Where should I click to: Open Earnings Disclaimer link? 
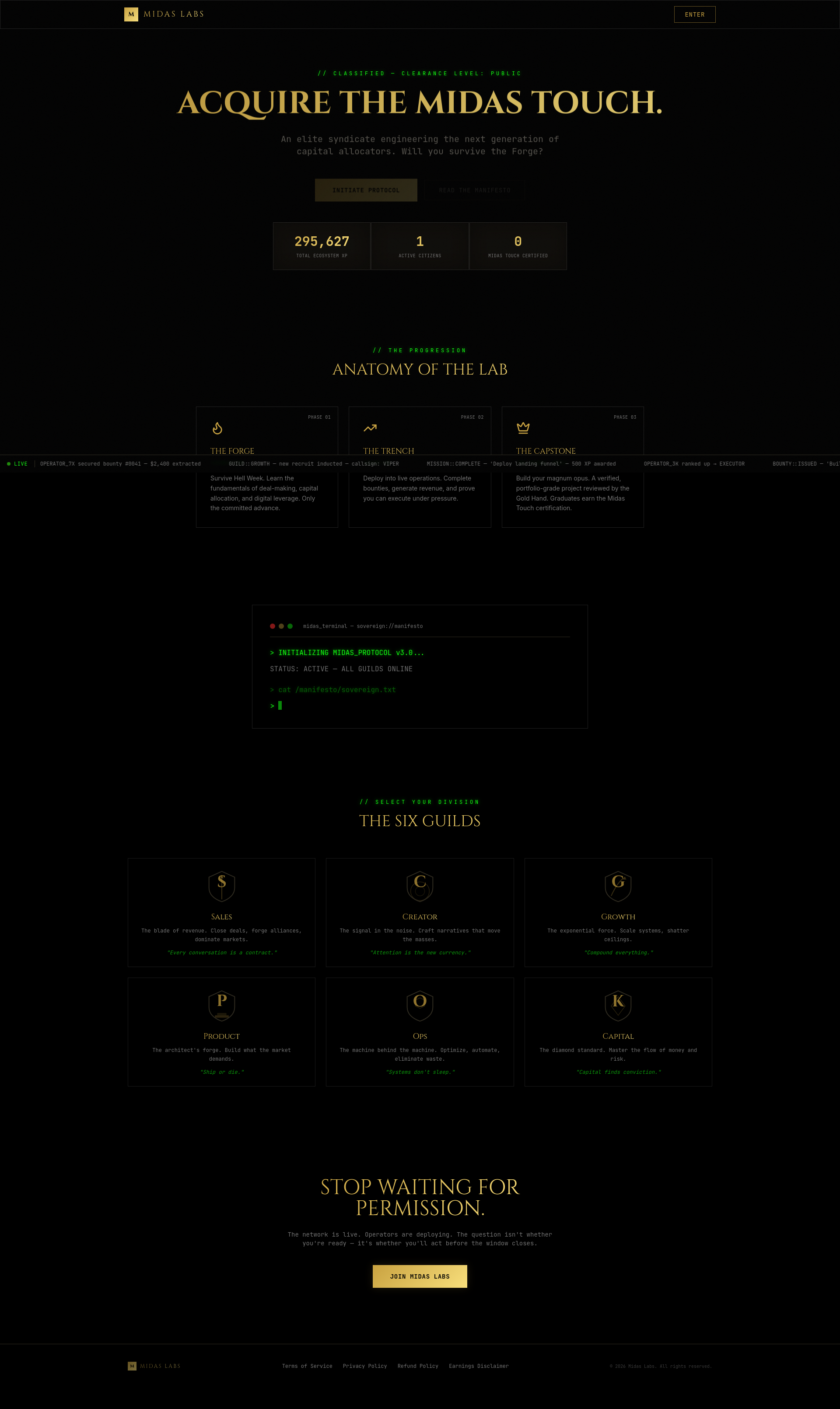pyautogui.click(x=479, y=1366)
